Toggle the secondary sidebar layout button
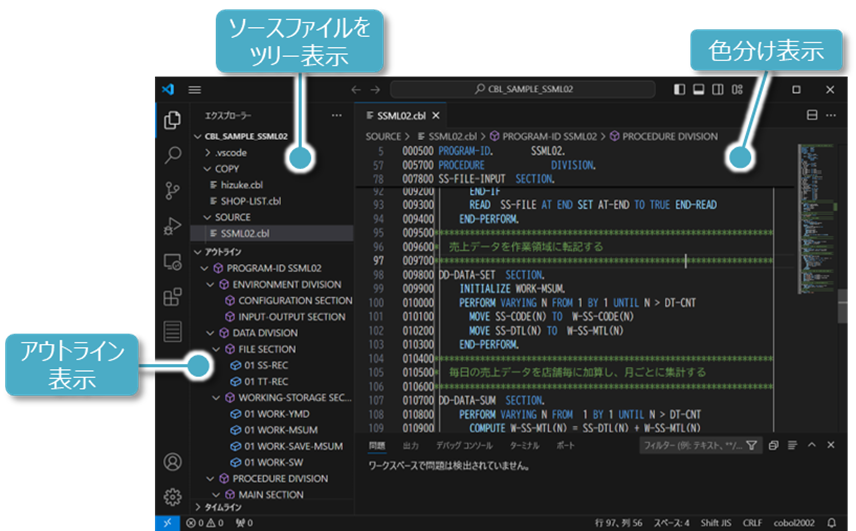The height and width of the screenshot is (531, 856). point(718,89)
